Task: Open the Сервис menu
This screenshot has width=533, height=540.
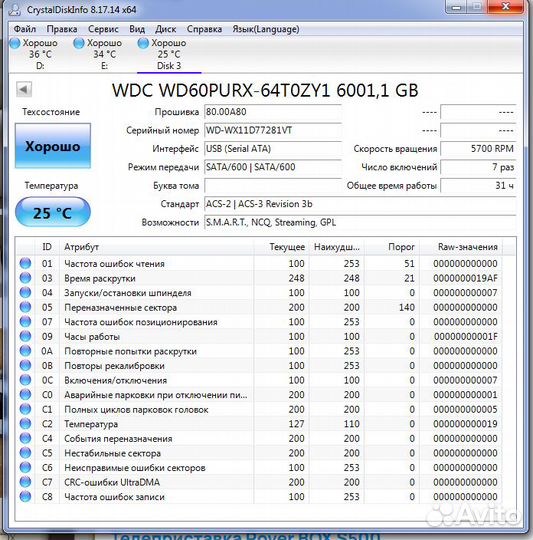Action: [103, 29]
